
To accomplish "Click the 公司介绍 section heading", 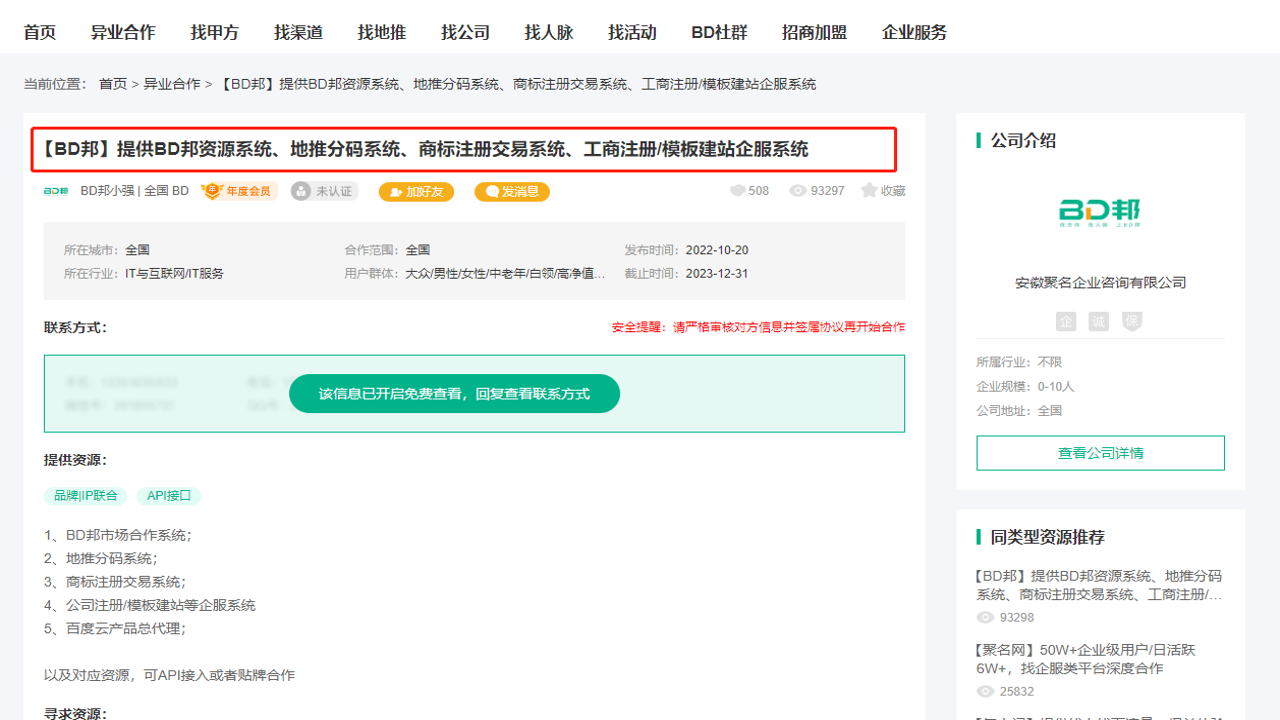I will pos(1023,140).
